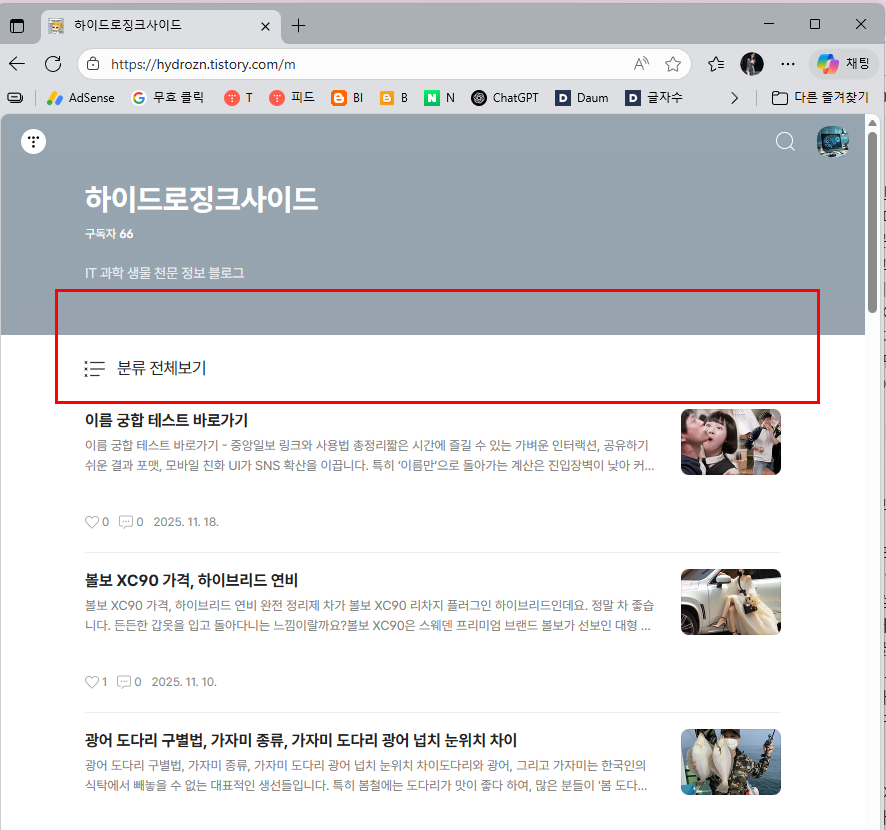This screenshot has width=886, height=830.
Task: Open the browser user profile picture
Action: click(752, 64)
